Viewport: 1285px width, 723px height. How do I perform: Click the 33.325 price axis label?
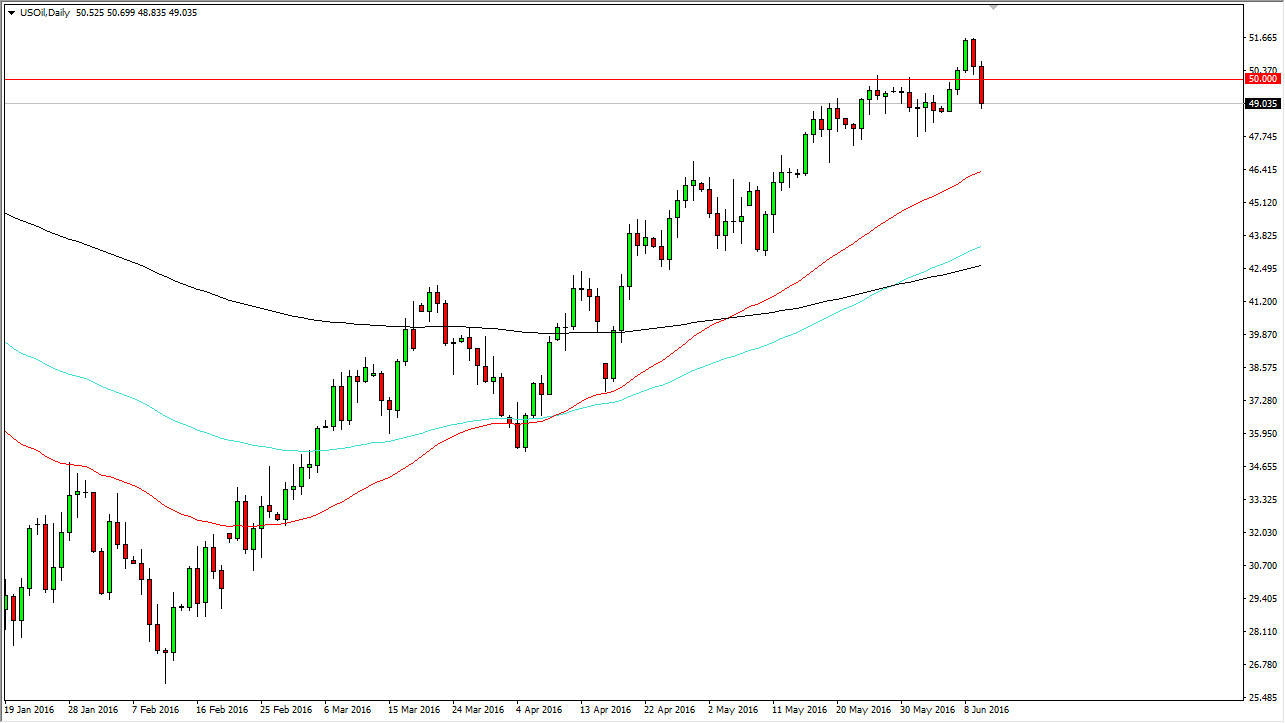tap(1264, 500)
